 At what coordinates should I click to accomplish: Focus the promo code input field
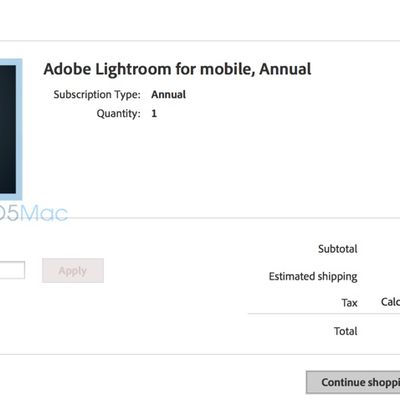12,270
